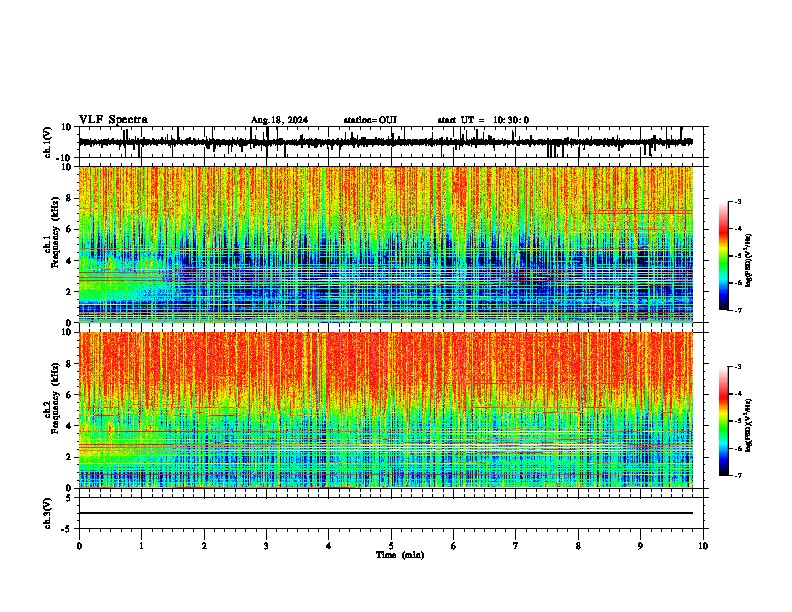The image size is (792, 612).
Task: Click the '8' kHz tick on ch.1 frequency axis
Action: coord(70,198)
